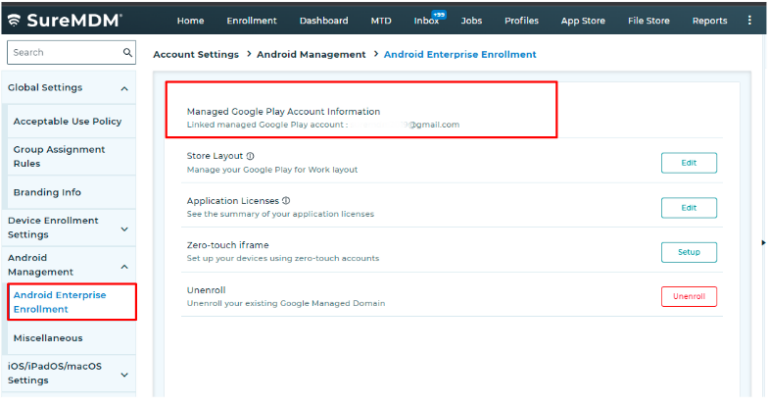Click the linked managed Google Play account text

click(x=323, y=125)
